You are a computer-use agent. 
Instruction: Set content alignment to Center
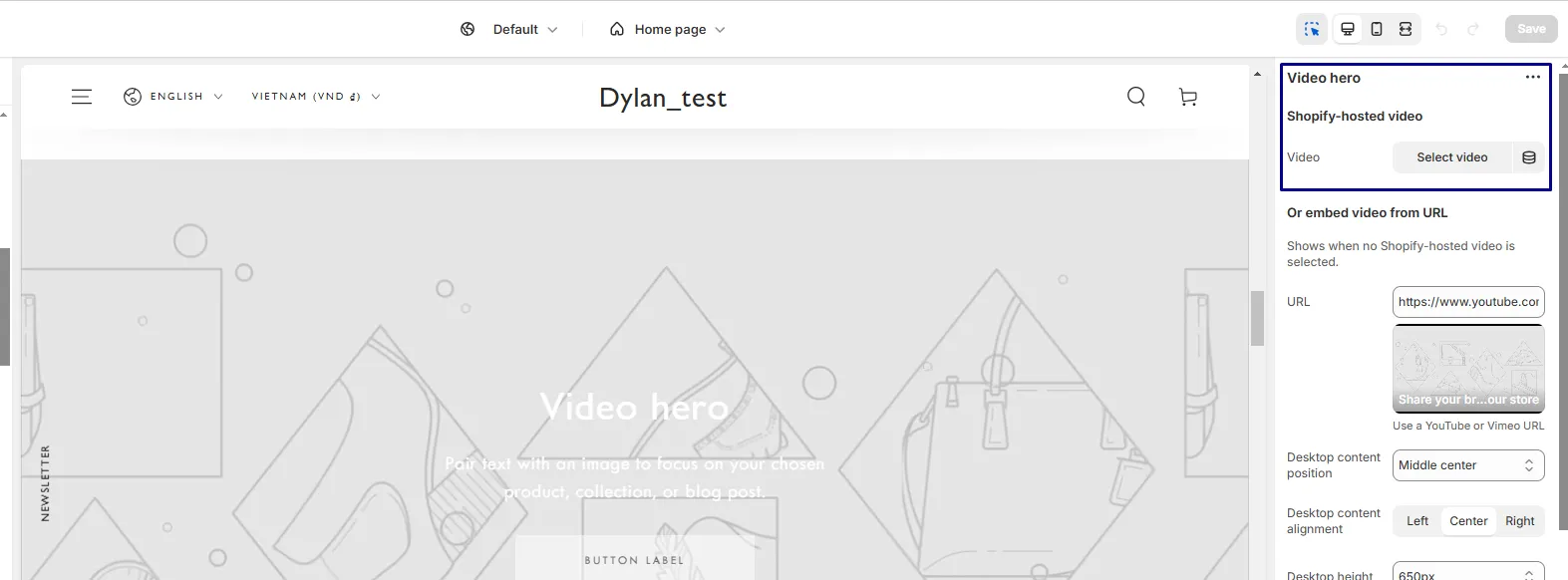[x=1468, y=521]
